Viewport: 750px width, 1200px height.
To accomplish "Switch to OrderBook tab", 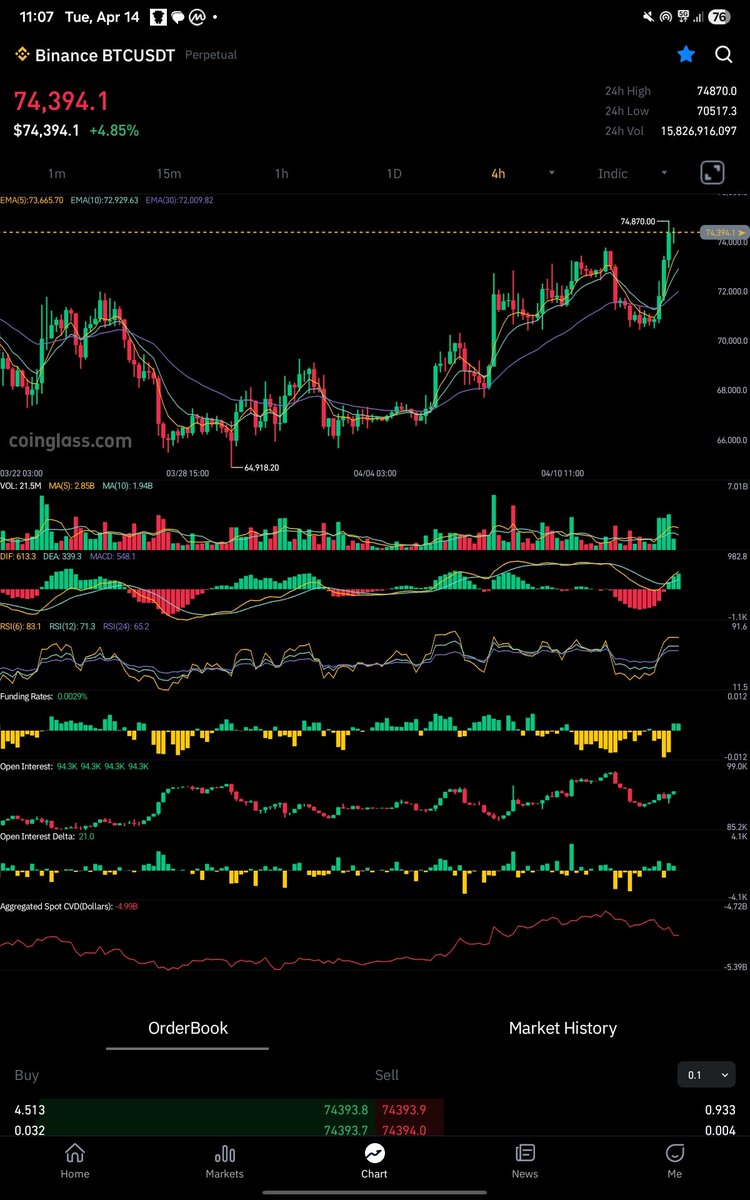I will click(x=188, y=1028).
